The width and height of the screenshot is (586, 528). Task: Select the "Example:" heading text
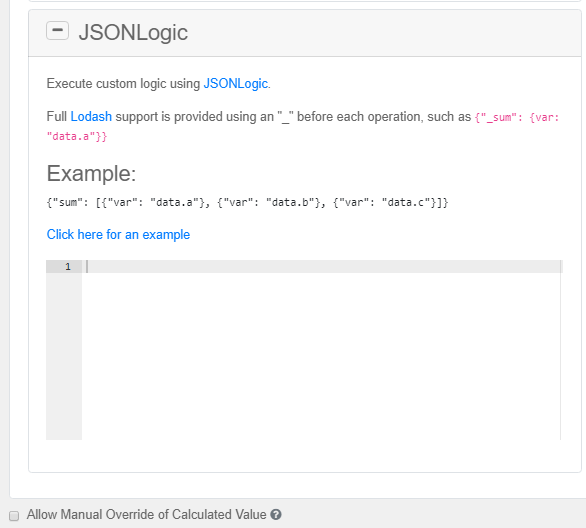click(91, 173)
